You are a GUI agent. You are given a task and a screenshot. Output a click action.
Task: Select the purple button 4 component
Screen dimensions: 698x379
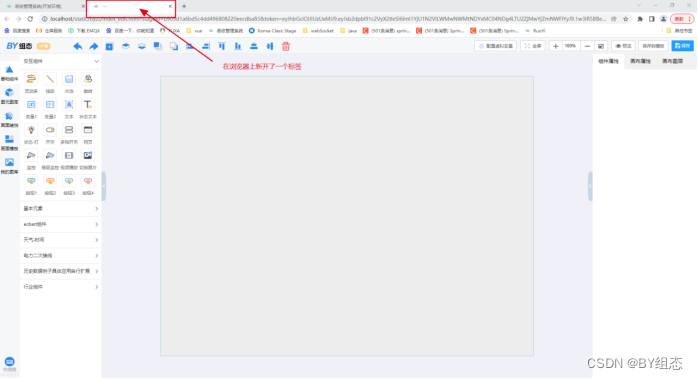pos(88,181)
